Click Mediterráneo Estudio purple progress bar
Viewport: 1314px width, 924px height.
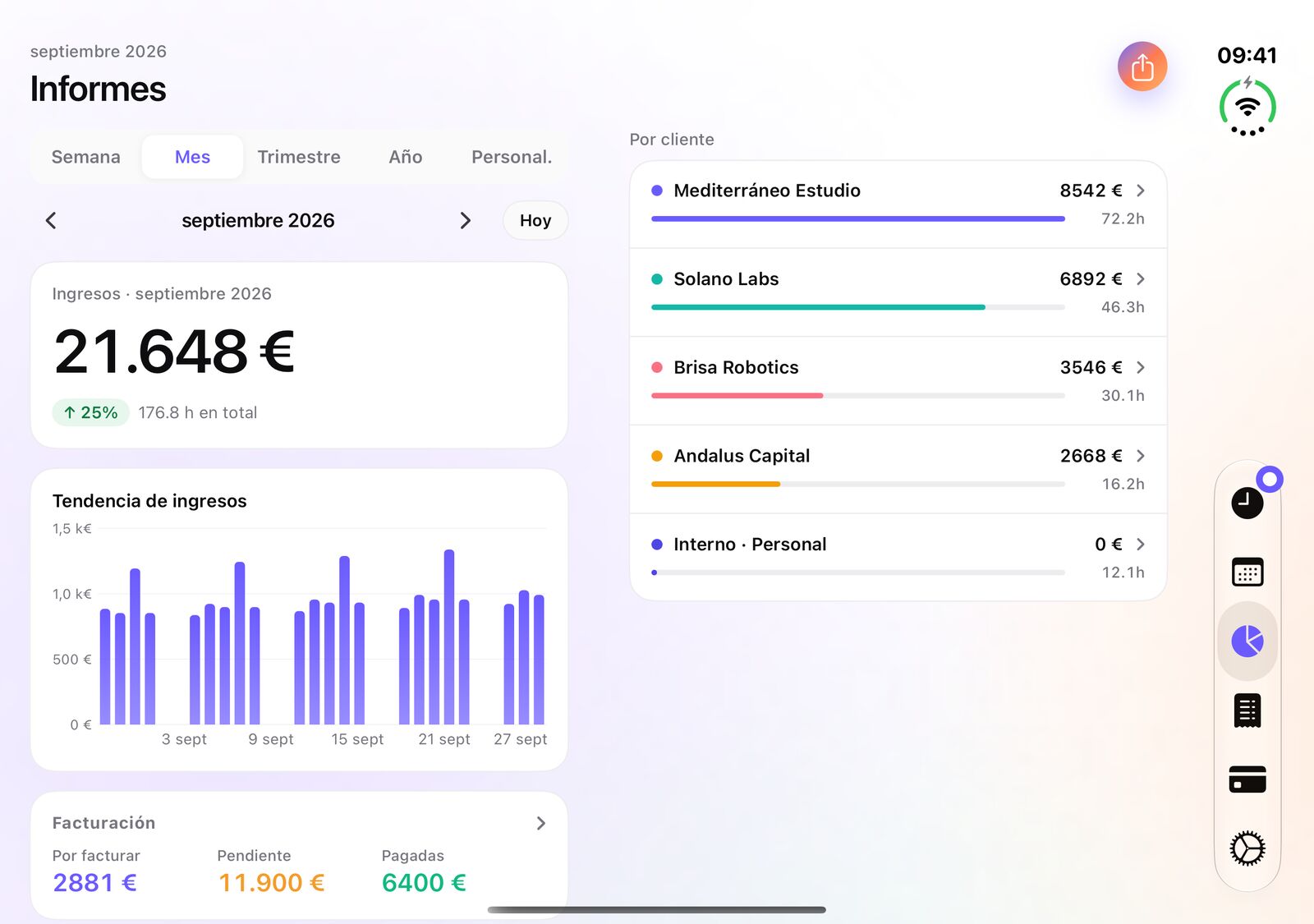pos(858,218)
